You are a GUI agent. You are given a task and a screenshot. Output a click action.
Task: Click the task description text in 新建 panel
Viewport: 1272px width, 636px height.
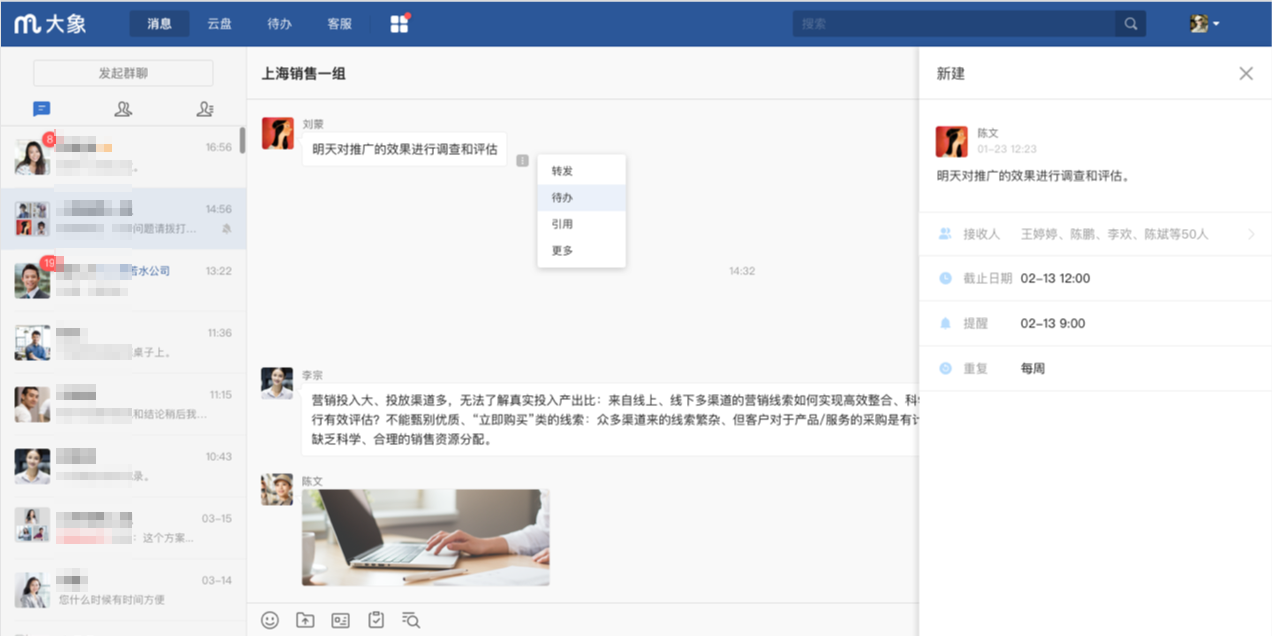tap(1033, 176)
